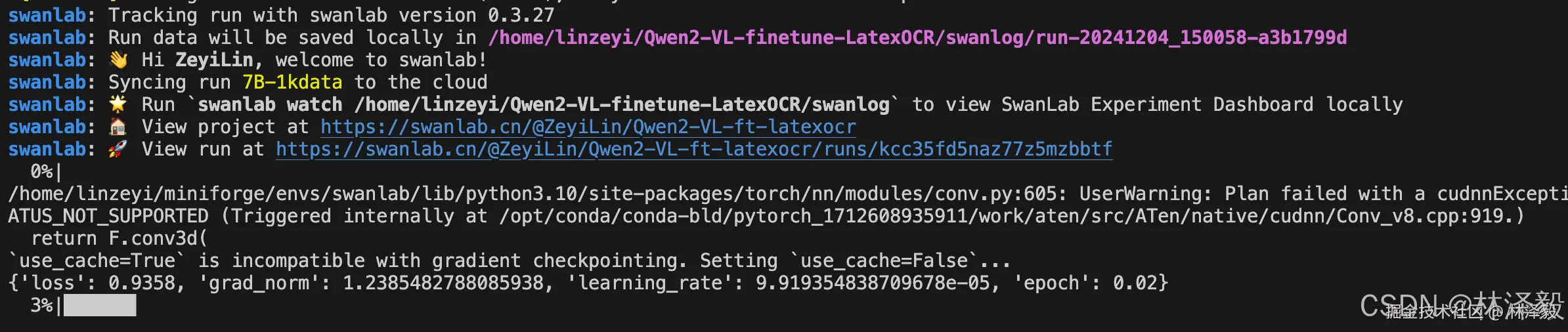Open the swanlab run URL link
The height and width of the screenshot is (332, 1568).
coord(694,149)
